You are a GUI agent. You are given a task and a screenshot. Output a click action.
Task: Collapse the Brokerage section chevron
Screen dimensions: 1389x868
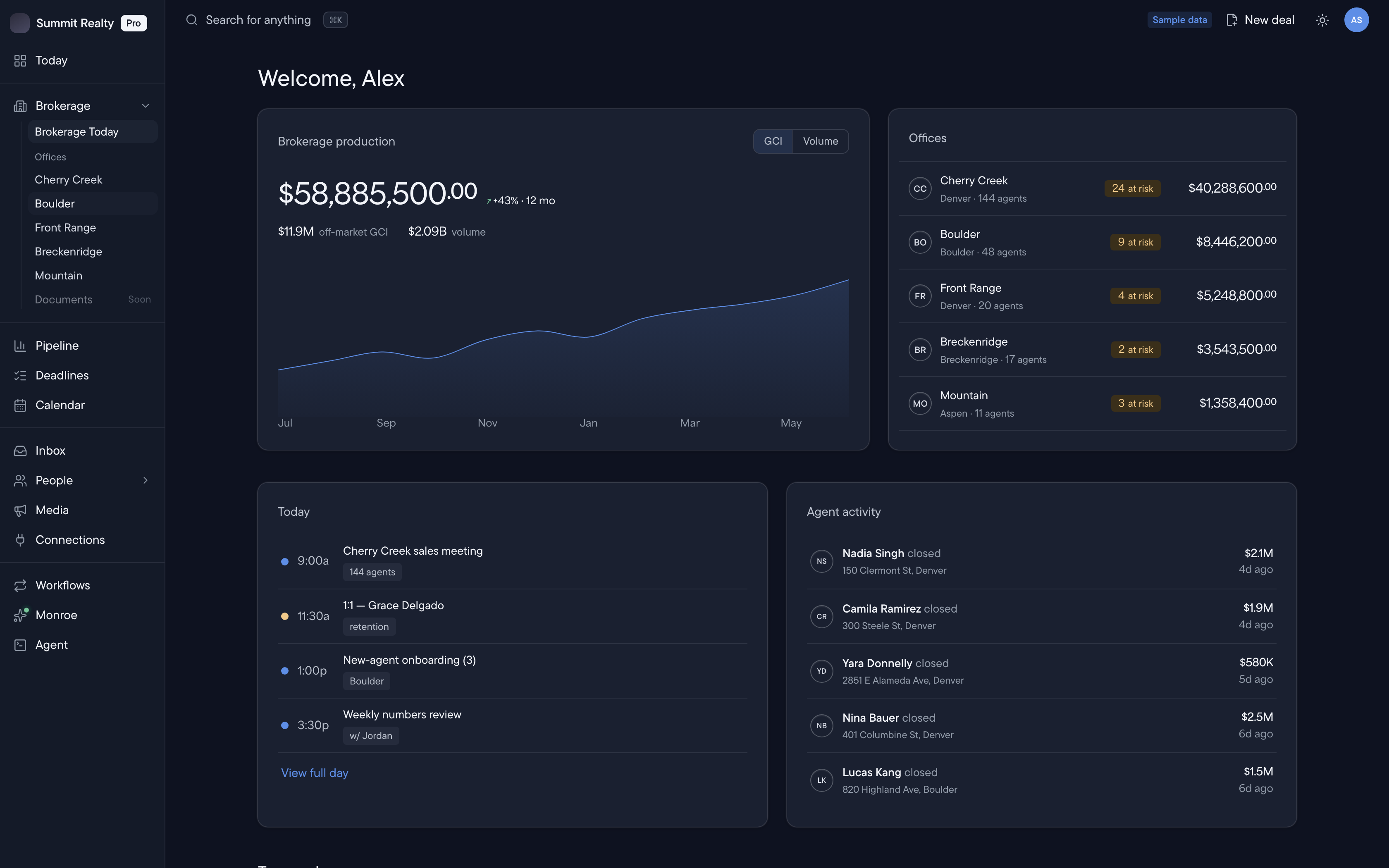tap(145, 106)
